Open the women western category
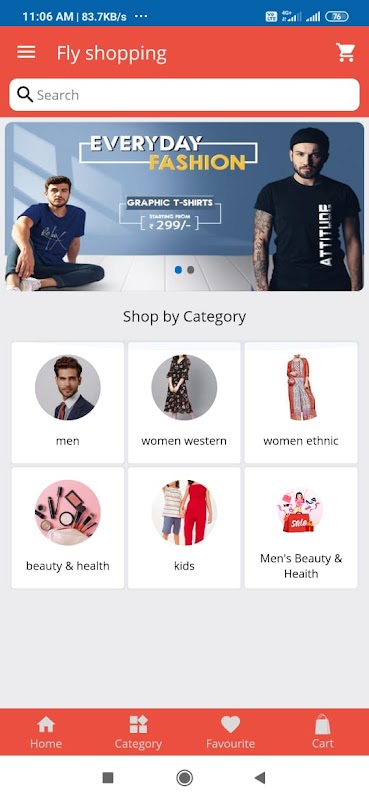Screen dimensions: 369x800 tap(184, 403)
